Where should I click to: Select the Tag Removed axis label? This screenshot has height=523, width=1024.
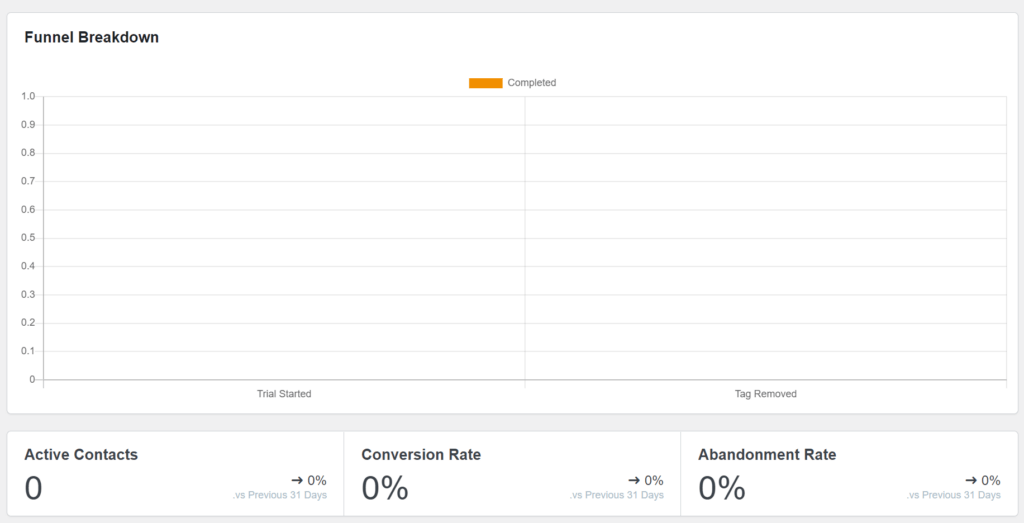pyautogui.click(x=765, y=394)
